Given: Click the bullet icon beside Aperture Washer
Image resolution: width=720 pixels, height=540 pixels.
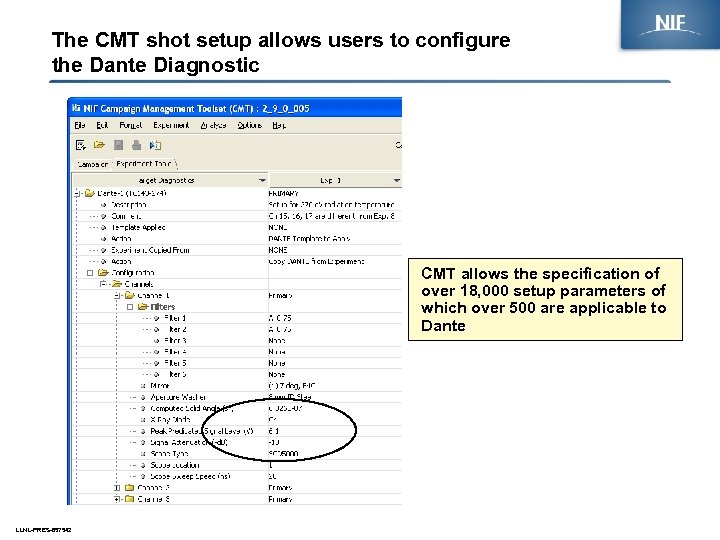Looking at the screenshot, I should 143,397.
